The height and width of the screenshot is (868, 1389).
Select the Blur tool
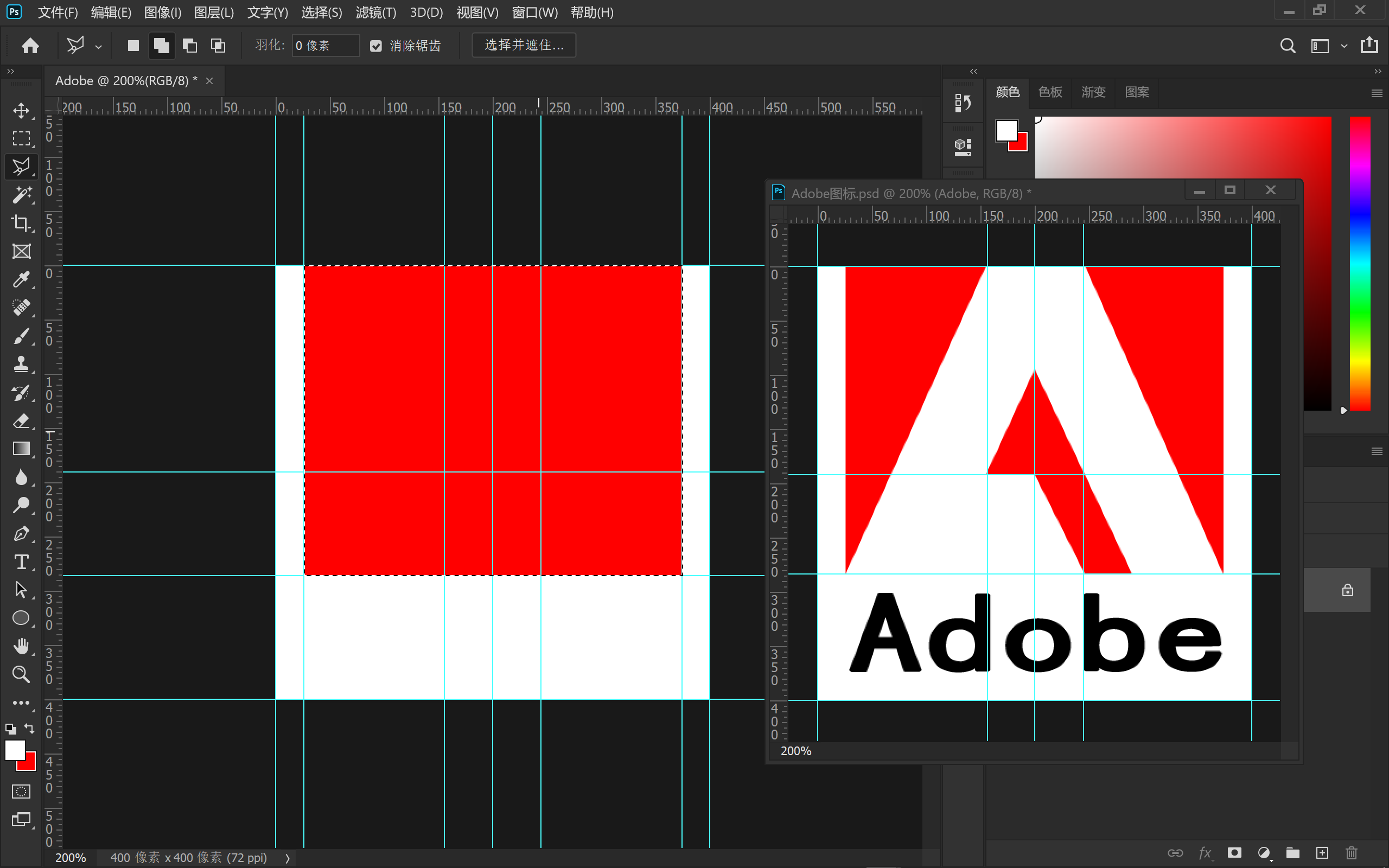tap(21, 477)
